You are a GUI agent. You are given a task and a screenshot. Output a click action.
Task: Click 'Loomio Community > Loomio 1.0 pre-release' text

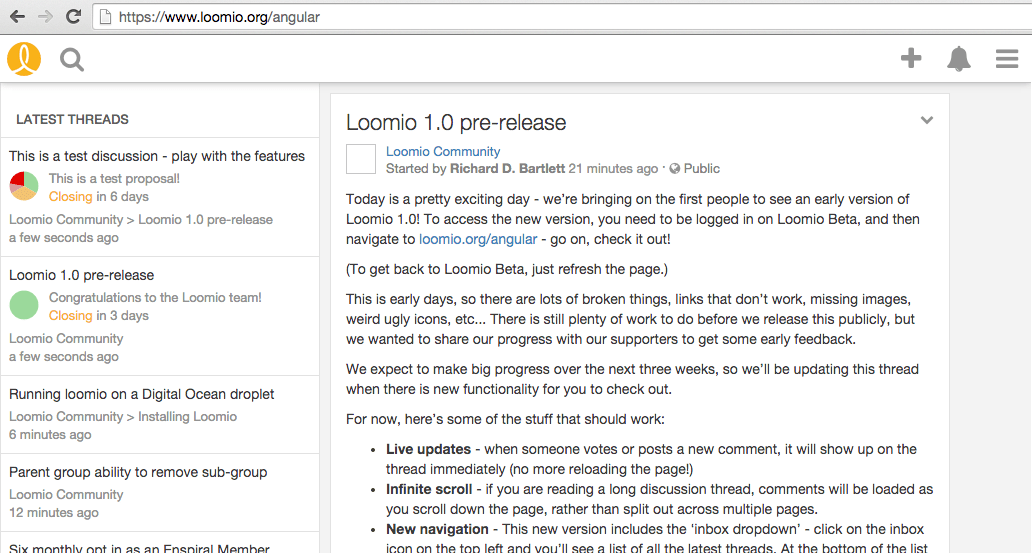(x=141, y=219)
